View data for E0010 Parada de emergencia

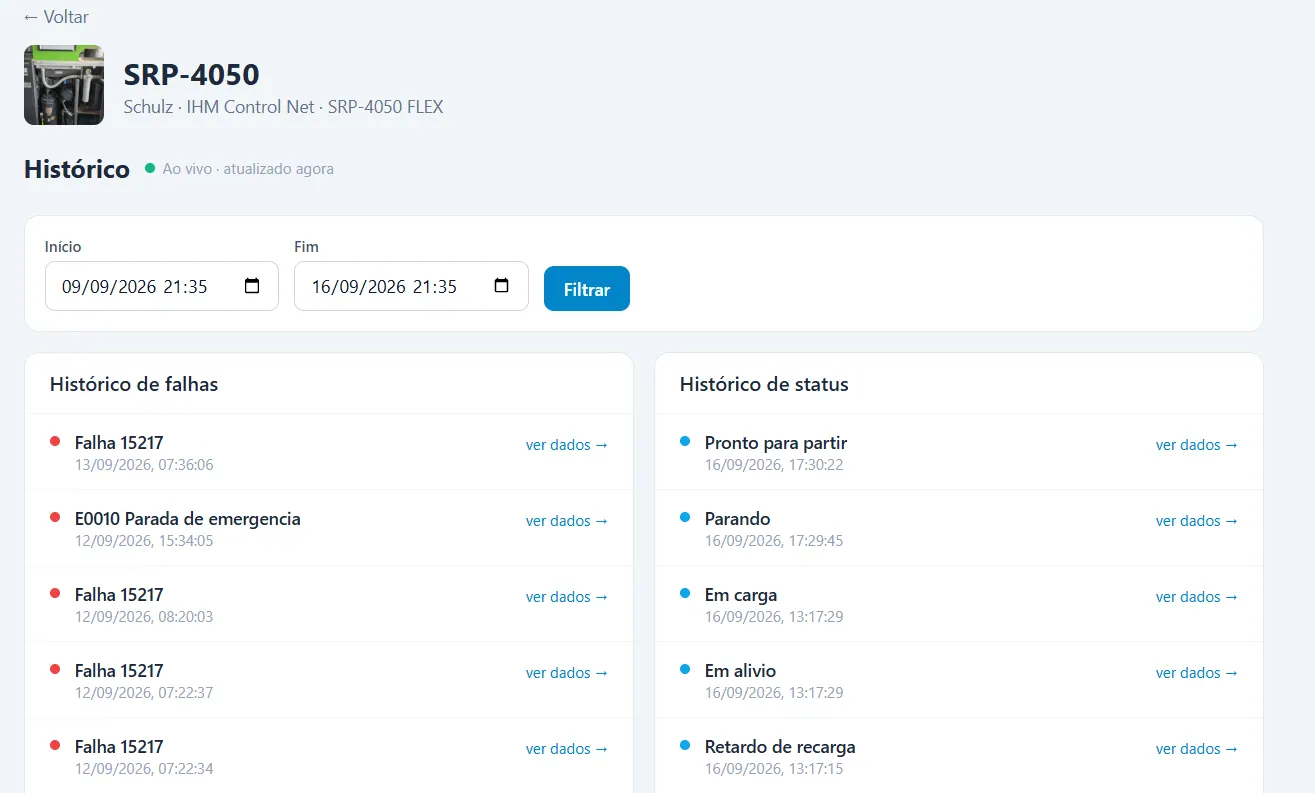567,521
